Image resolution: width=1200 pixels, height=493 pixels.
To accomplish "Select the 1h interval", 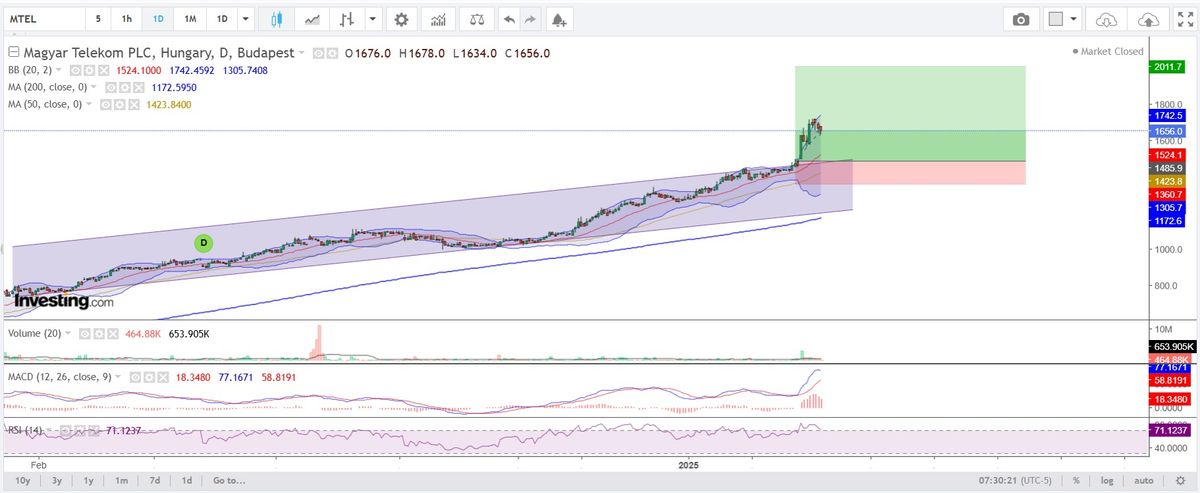I will [126, 19].
